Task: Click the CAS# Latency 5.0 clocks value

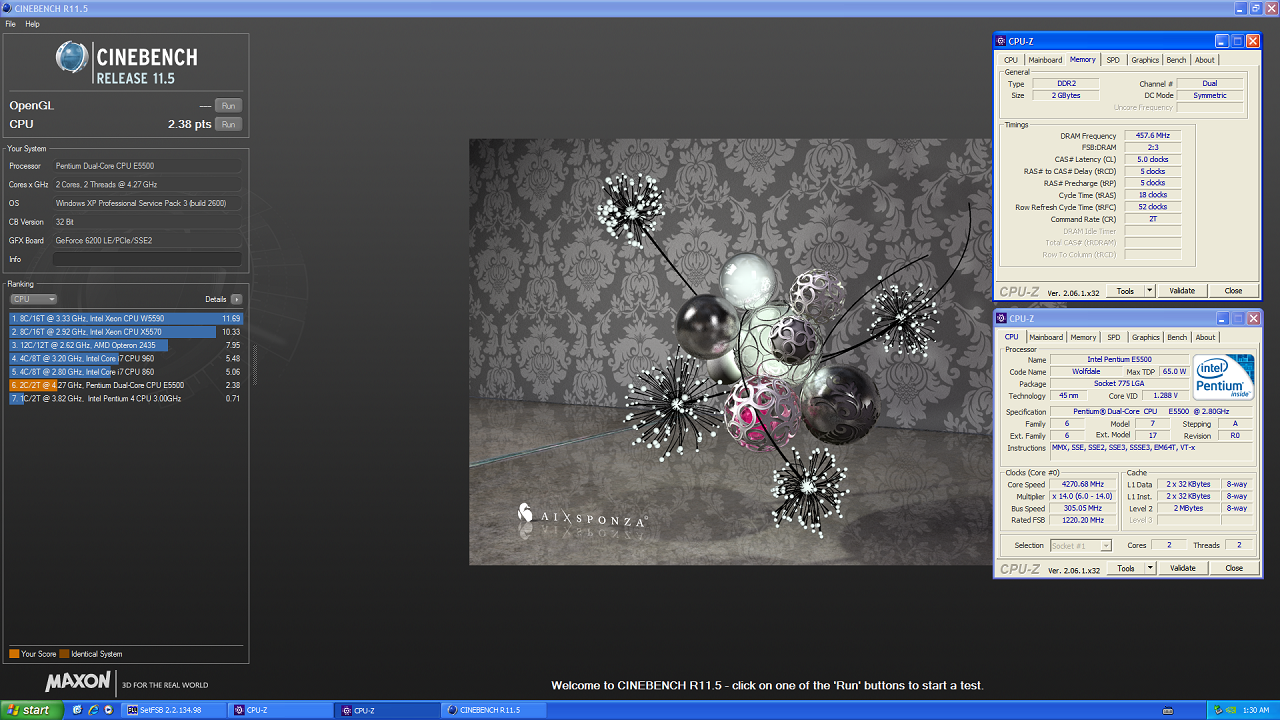Action: [x=1152, y=160]
